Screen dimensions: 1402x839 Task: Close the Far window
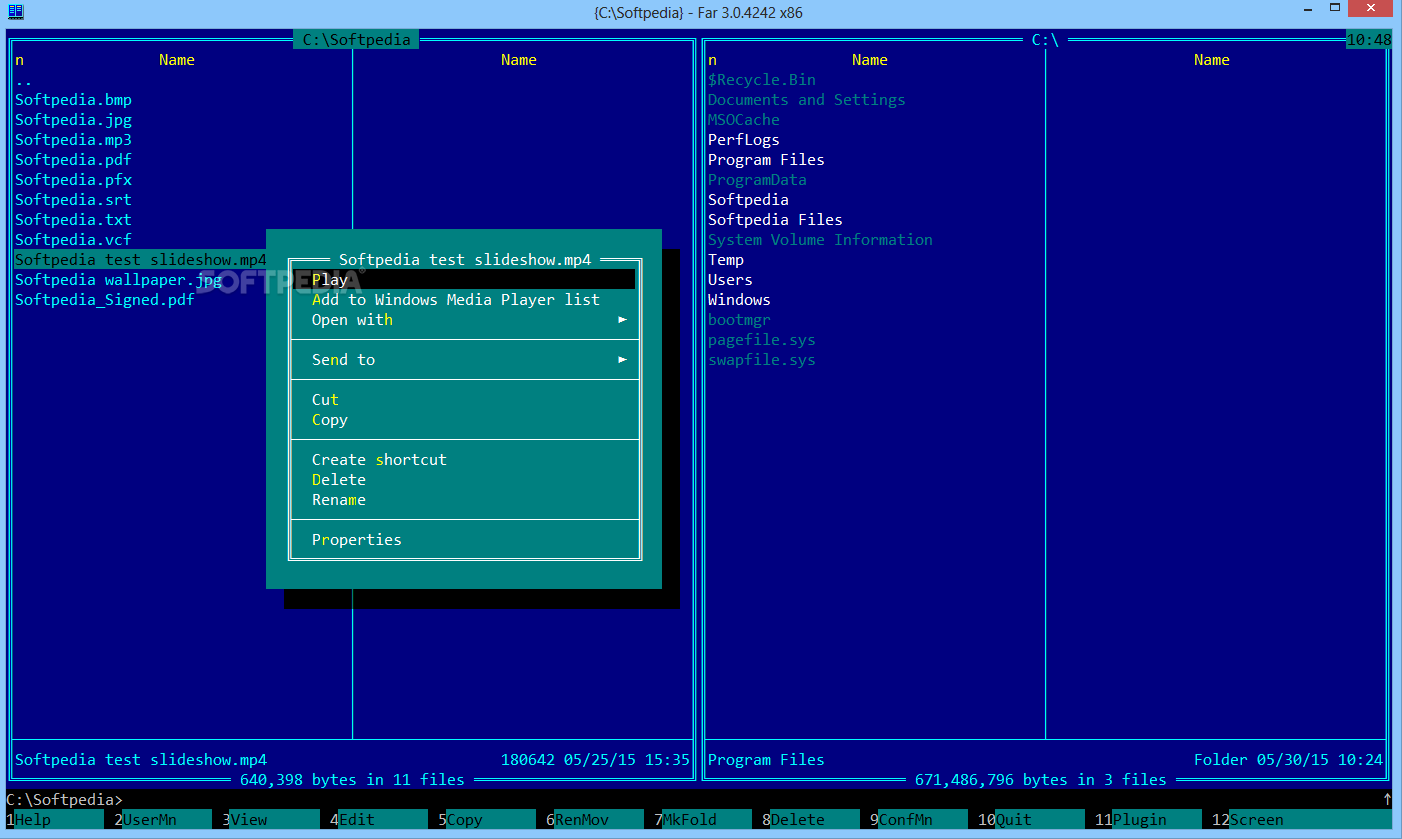click(x=1370, y=9)
